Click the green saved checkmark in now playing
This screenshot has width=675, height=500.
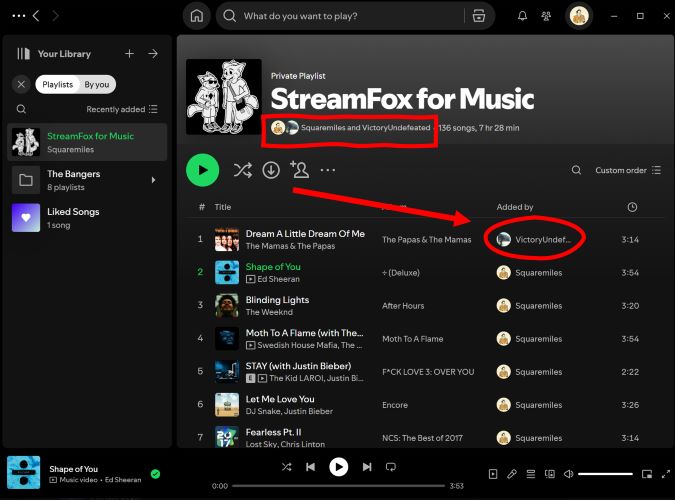[155, 474]
